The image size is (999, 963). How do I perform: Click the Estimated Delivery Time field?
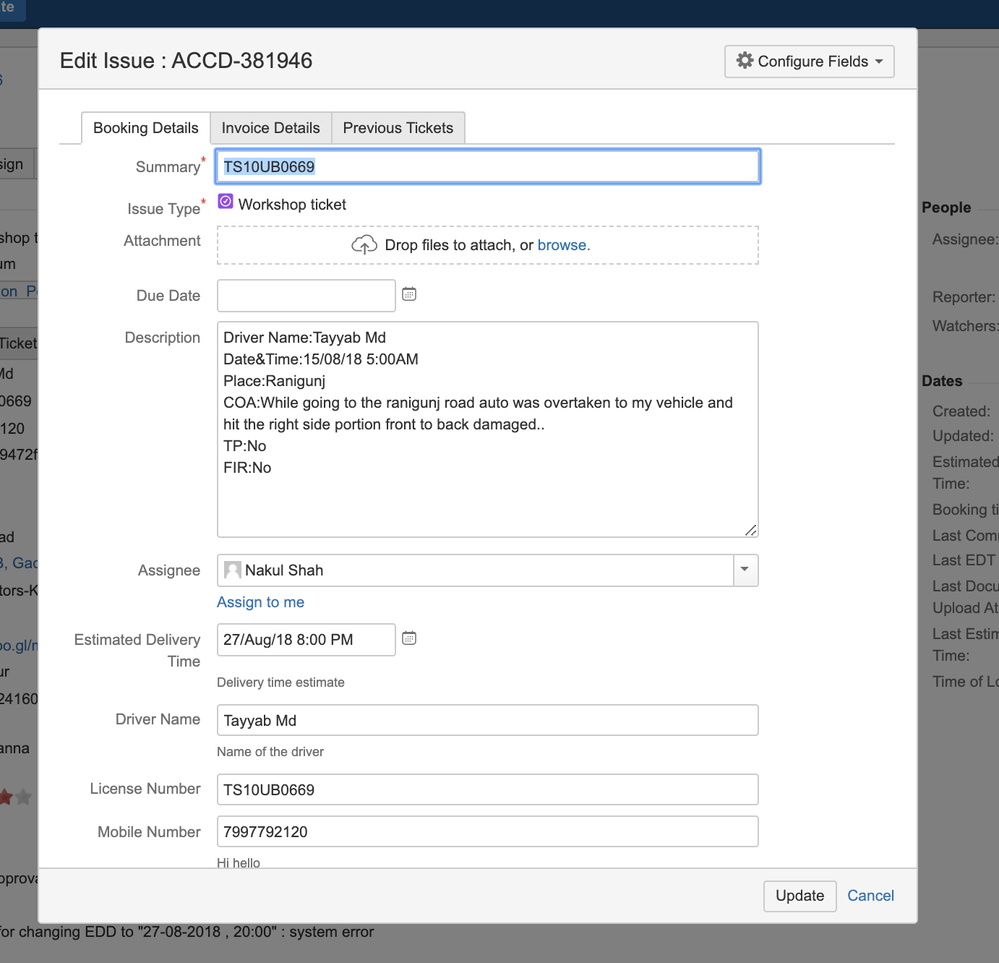(306, 640)
